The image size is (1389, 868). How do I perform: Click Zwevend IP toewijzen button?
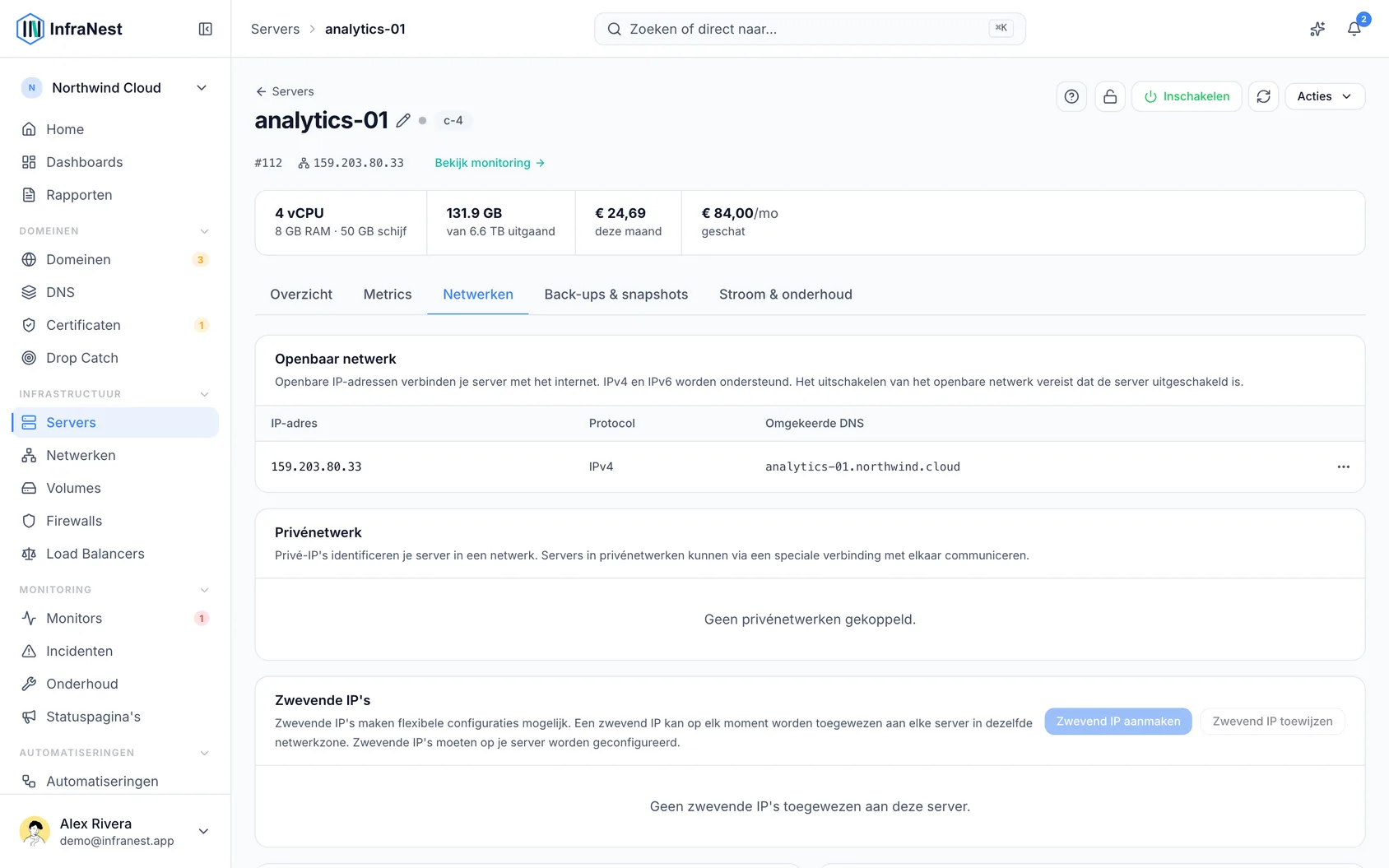pos(1272,722)
